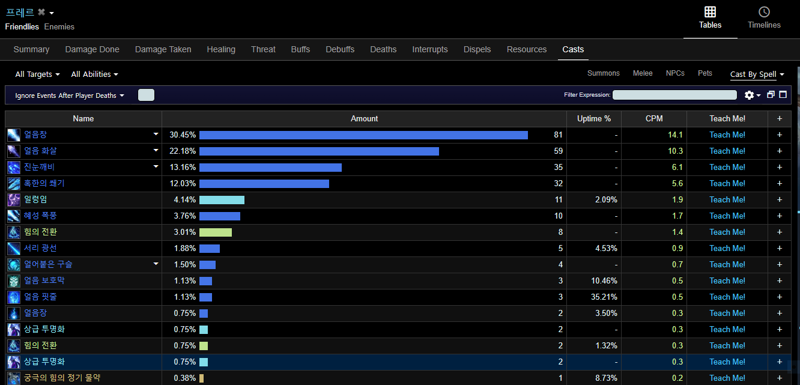
Task: Click the 얼음 화살 spell icon
Action: click(x=14, y=151)
